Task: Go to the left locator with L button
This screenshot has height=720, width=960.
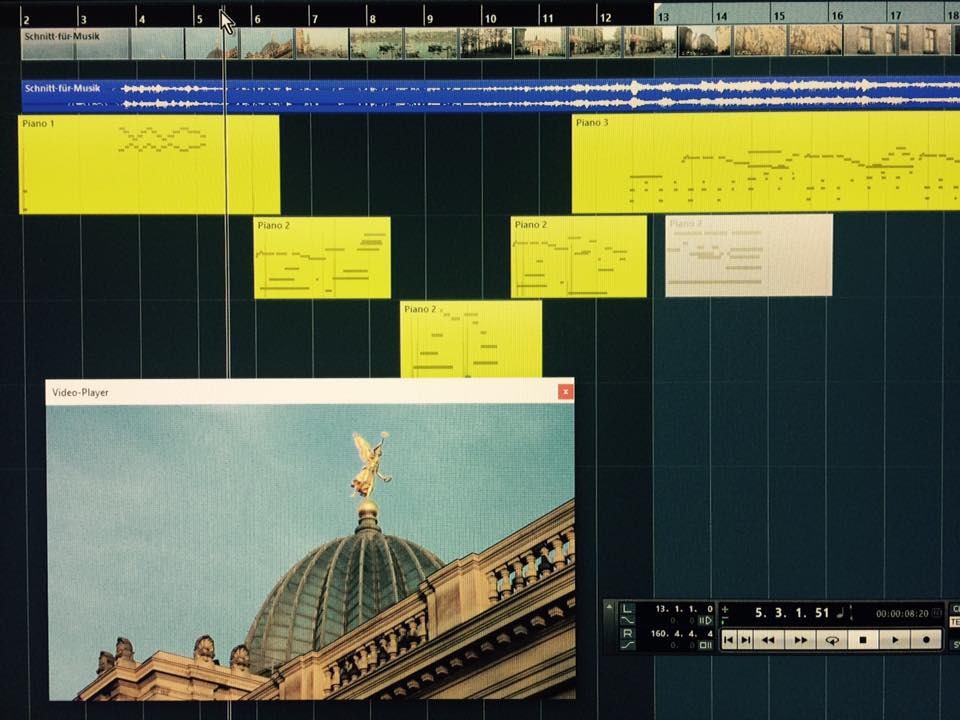Action: (628, 609)
